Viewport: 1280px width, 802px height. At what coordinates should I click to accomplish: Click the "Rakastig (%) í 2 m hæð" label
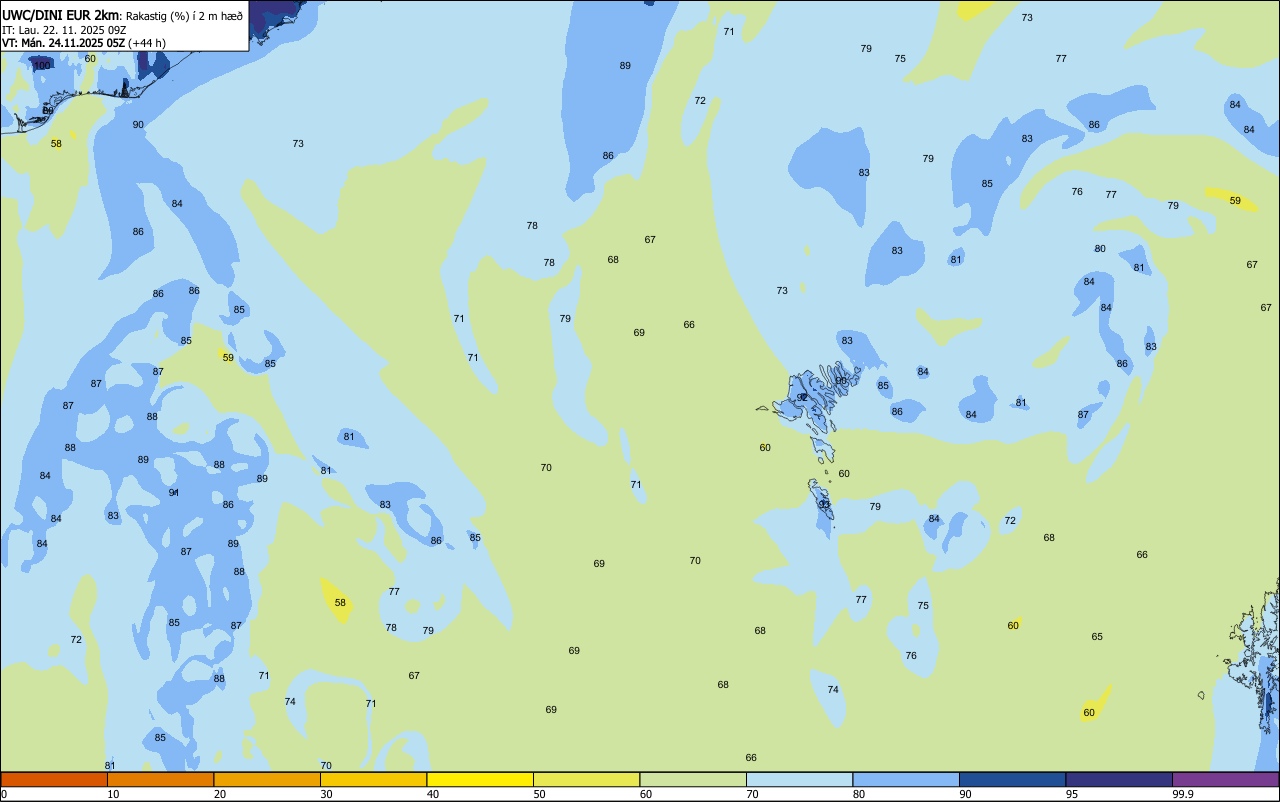coord(184,15)
